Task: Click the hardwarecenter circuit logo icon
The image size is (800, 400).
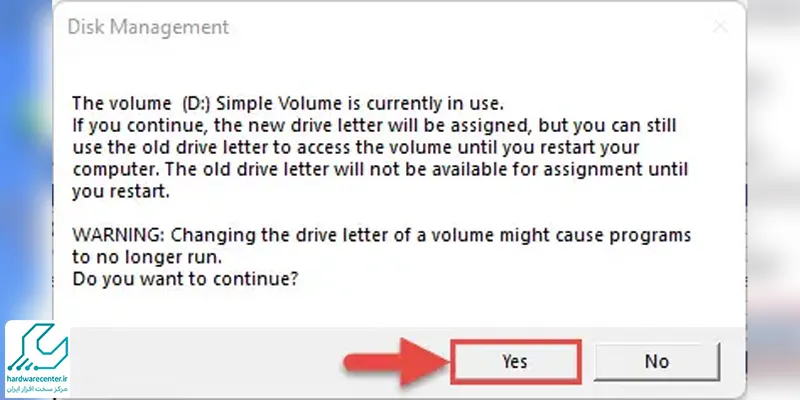Action: coord(36,349)
